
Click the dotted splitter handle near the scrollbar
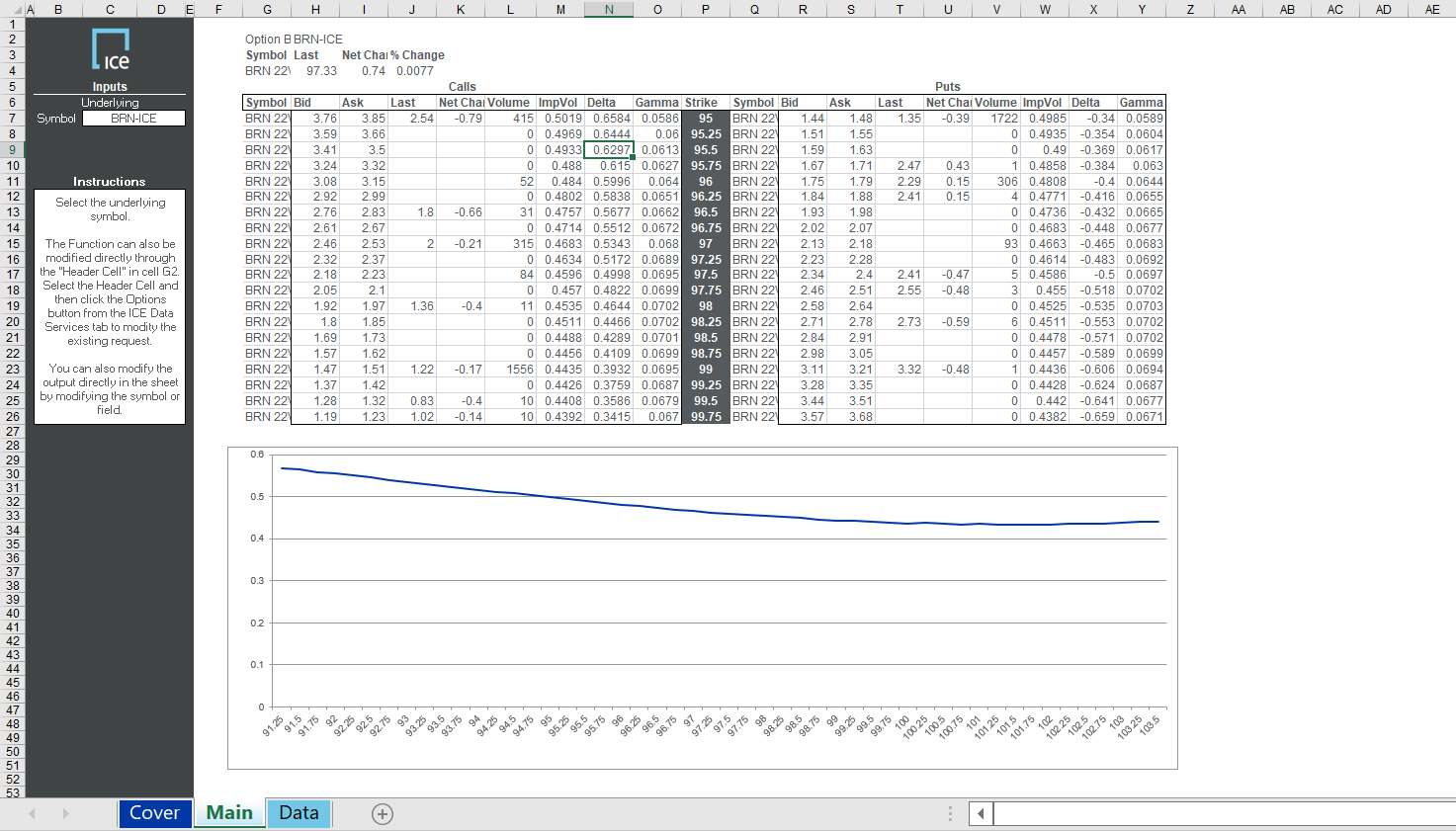tap(950, 812)
